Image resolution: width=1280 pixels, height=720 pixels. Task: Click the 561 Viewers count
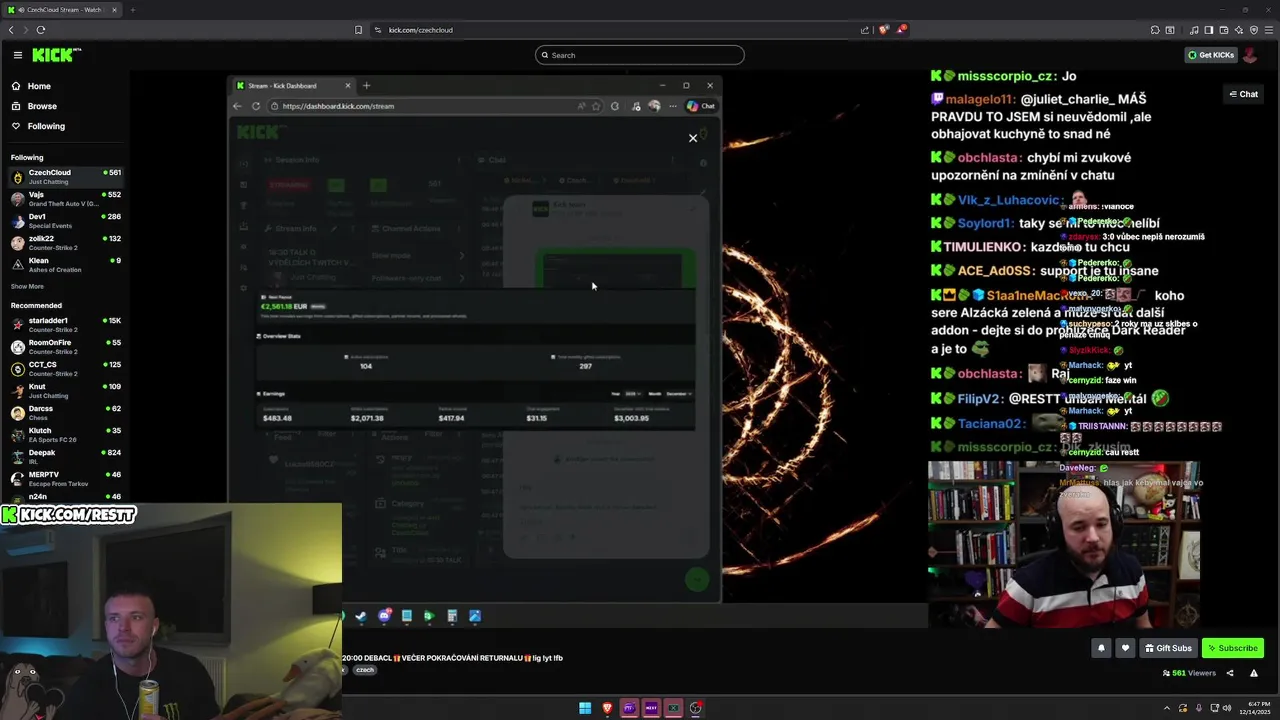click(1189, 673)
